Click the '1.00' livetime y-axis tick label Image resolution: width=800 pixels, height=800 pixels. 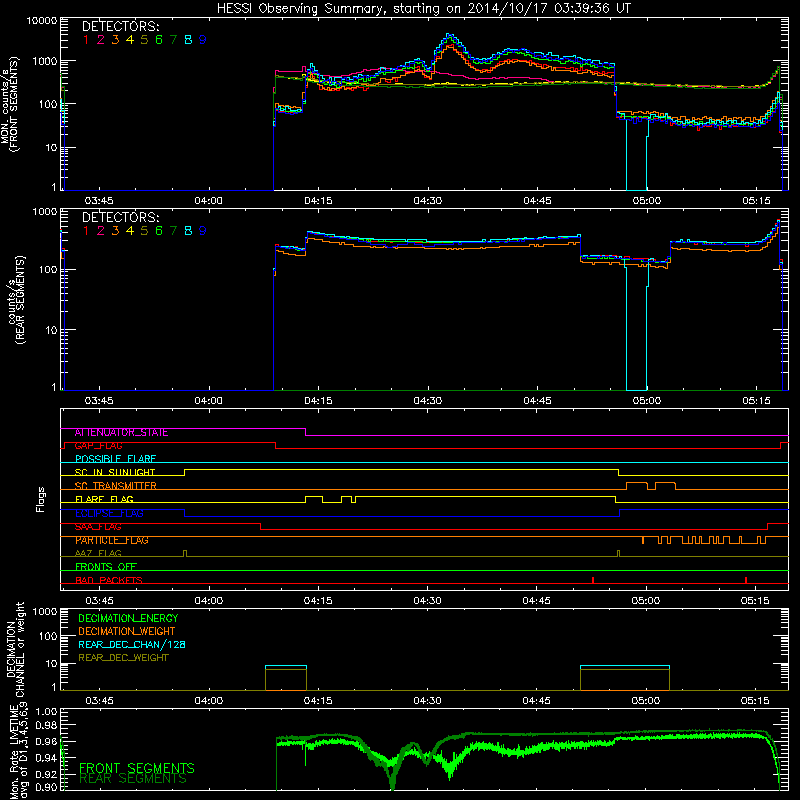[47, 711]
